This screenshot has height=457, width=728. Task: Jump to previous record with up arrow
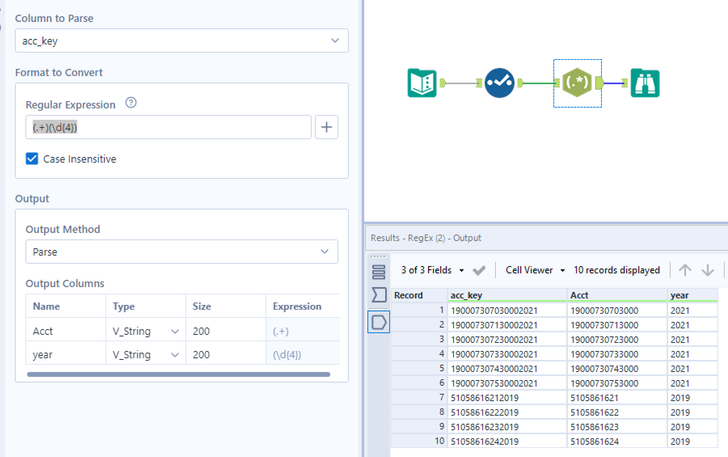tap(685, 270)
